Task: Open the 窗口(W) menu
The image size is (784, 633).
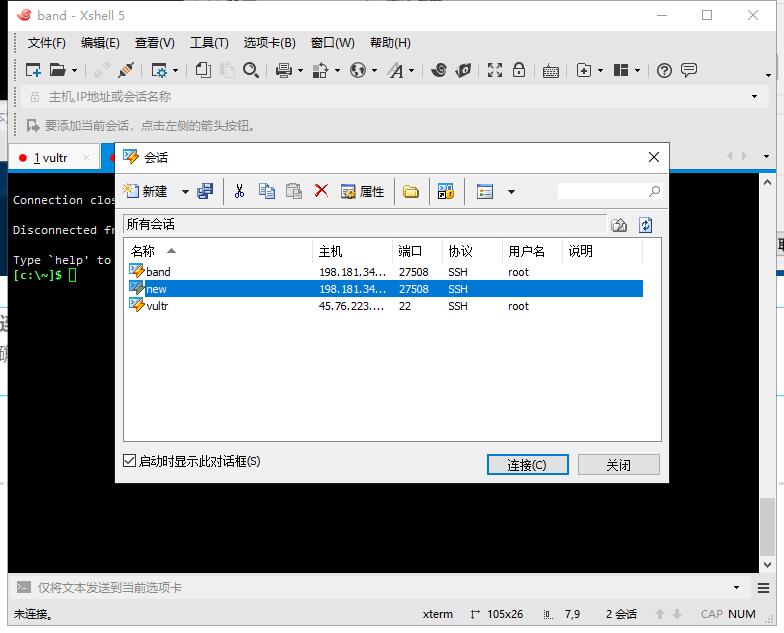Action: point(332,43)
